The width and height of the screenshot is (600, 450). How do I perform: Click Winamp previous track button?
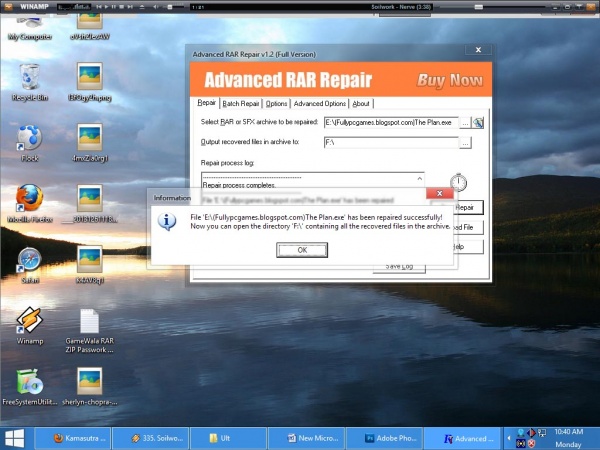pos(99,7)
